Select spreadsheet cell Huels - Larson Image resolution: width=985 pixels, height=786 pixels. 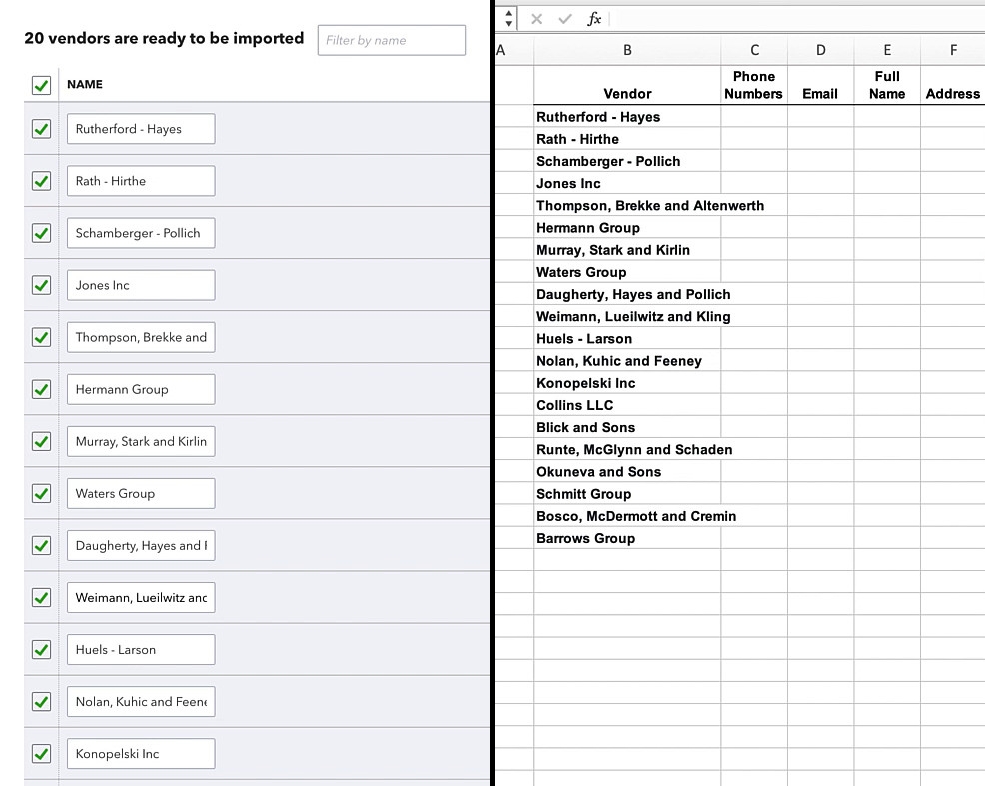click(x=627, y=339)
